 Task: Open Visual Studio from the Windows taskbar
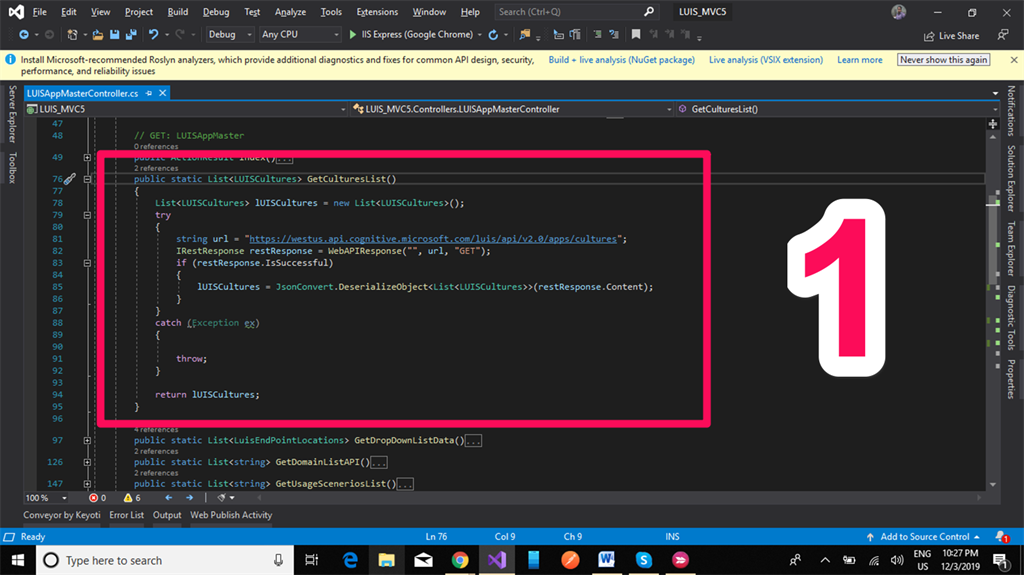[x=496, y=560]
